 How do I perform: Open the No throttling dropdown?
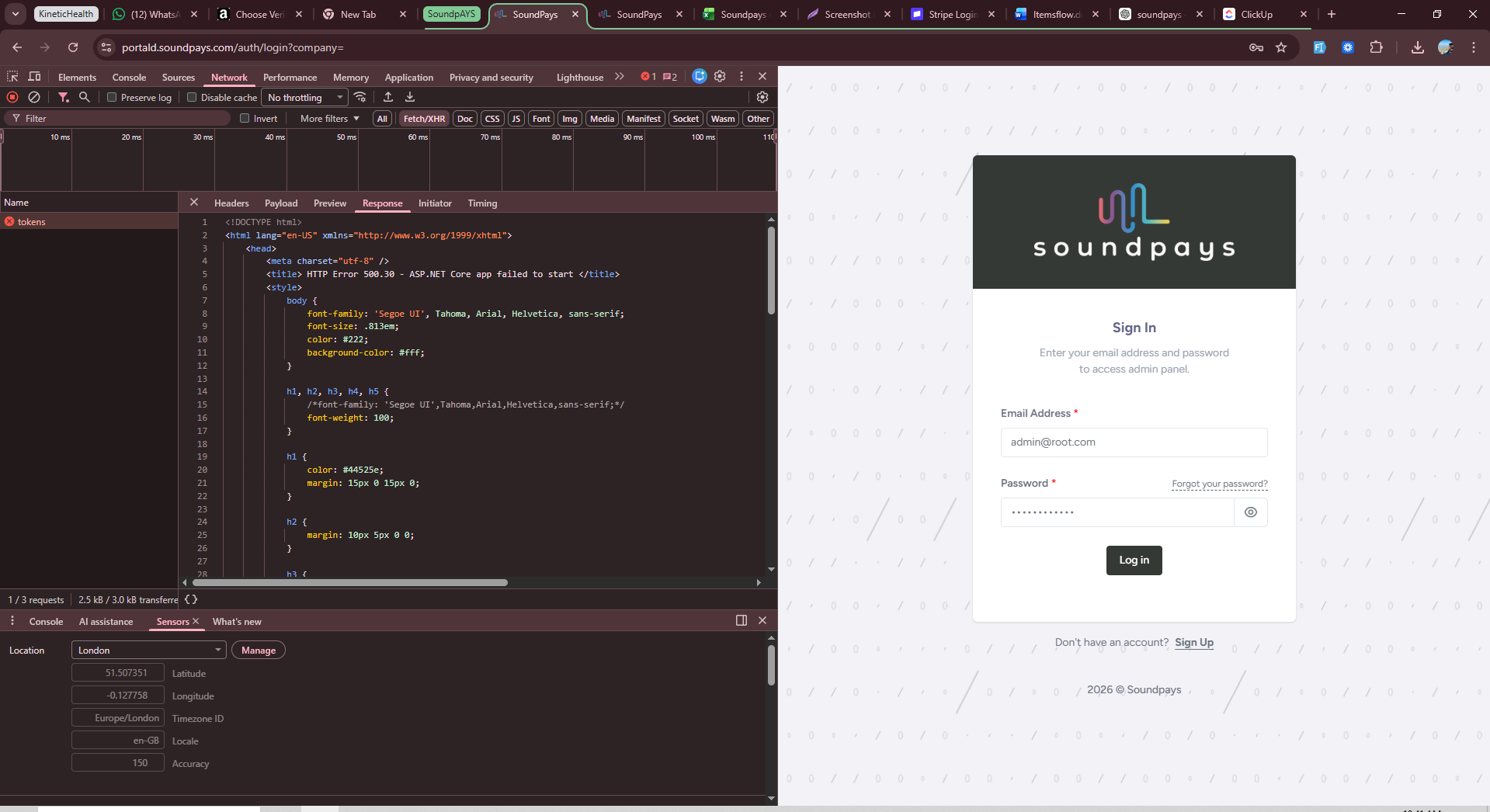tap(304, 98)
